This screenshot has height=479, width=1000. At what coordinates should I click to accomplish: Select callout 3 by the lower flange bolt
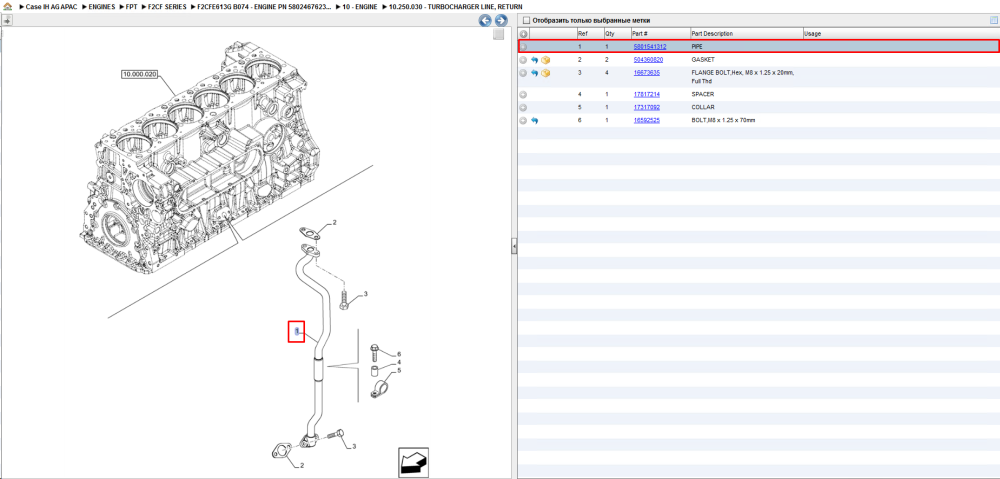[354, 446]
